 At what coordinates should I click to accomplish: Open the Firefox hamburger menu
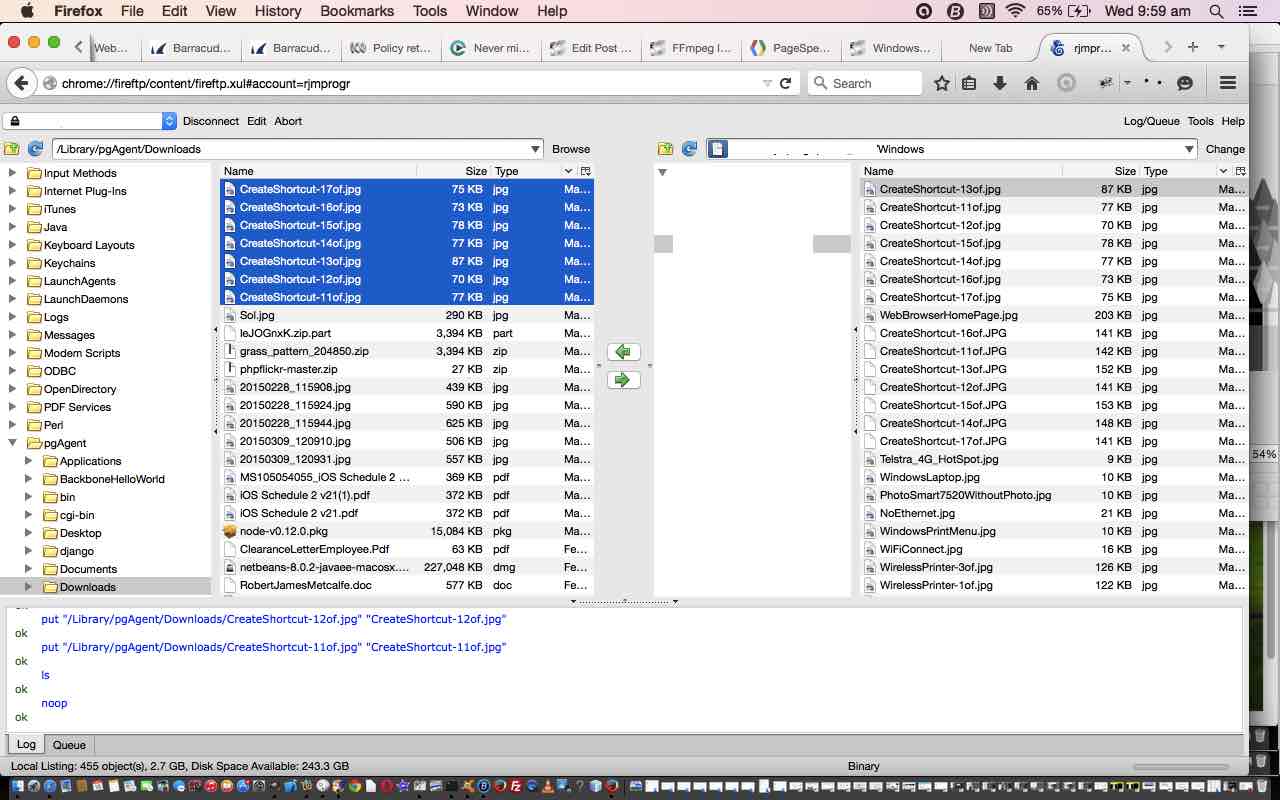pos(1228,83)
